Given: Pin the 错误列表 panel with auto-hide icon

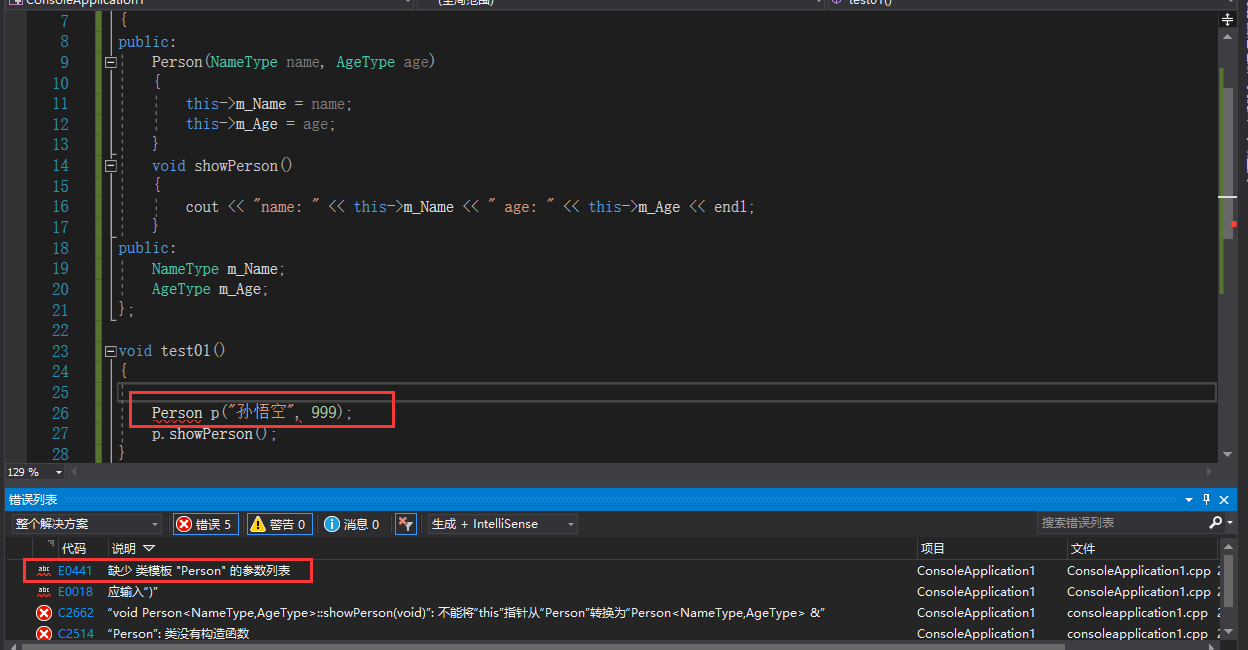Looking at the screenshot, I should [x=1207, y=499].
